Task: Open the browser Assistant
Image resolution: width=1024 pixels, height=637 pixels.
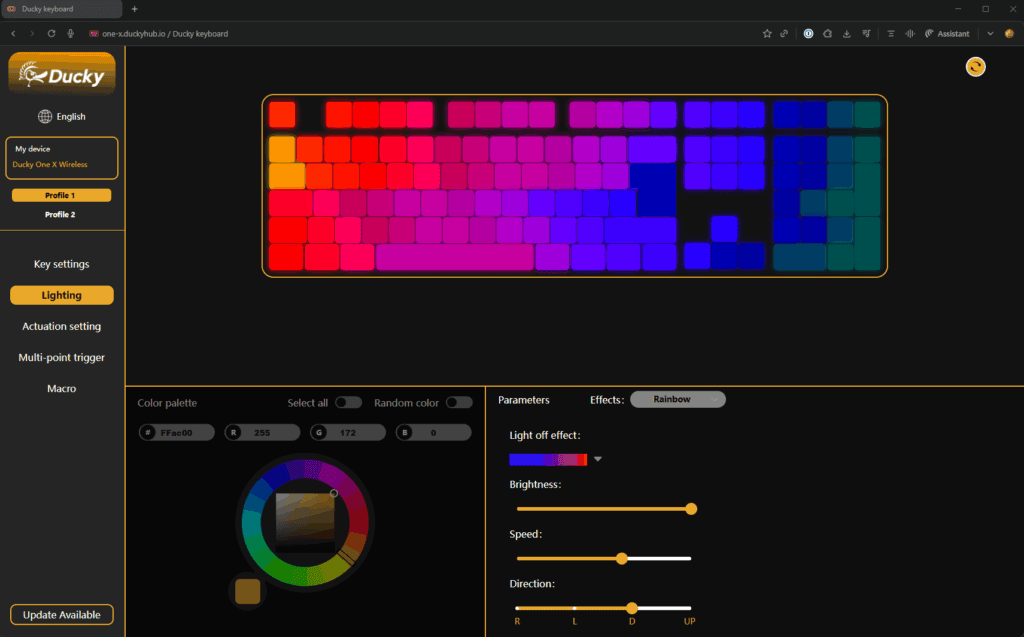Action: pyautogui.click(x=947, y=33)
